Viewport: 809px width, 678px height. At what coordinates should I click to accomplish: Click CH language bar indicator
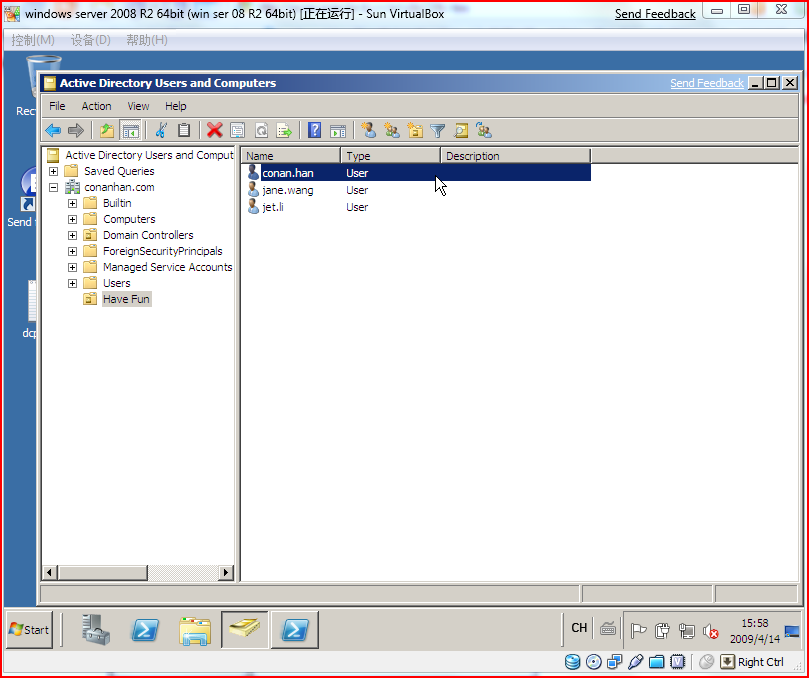pos(579,628)
